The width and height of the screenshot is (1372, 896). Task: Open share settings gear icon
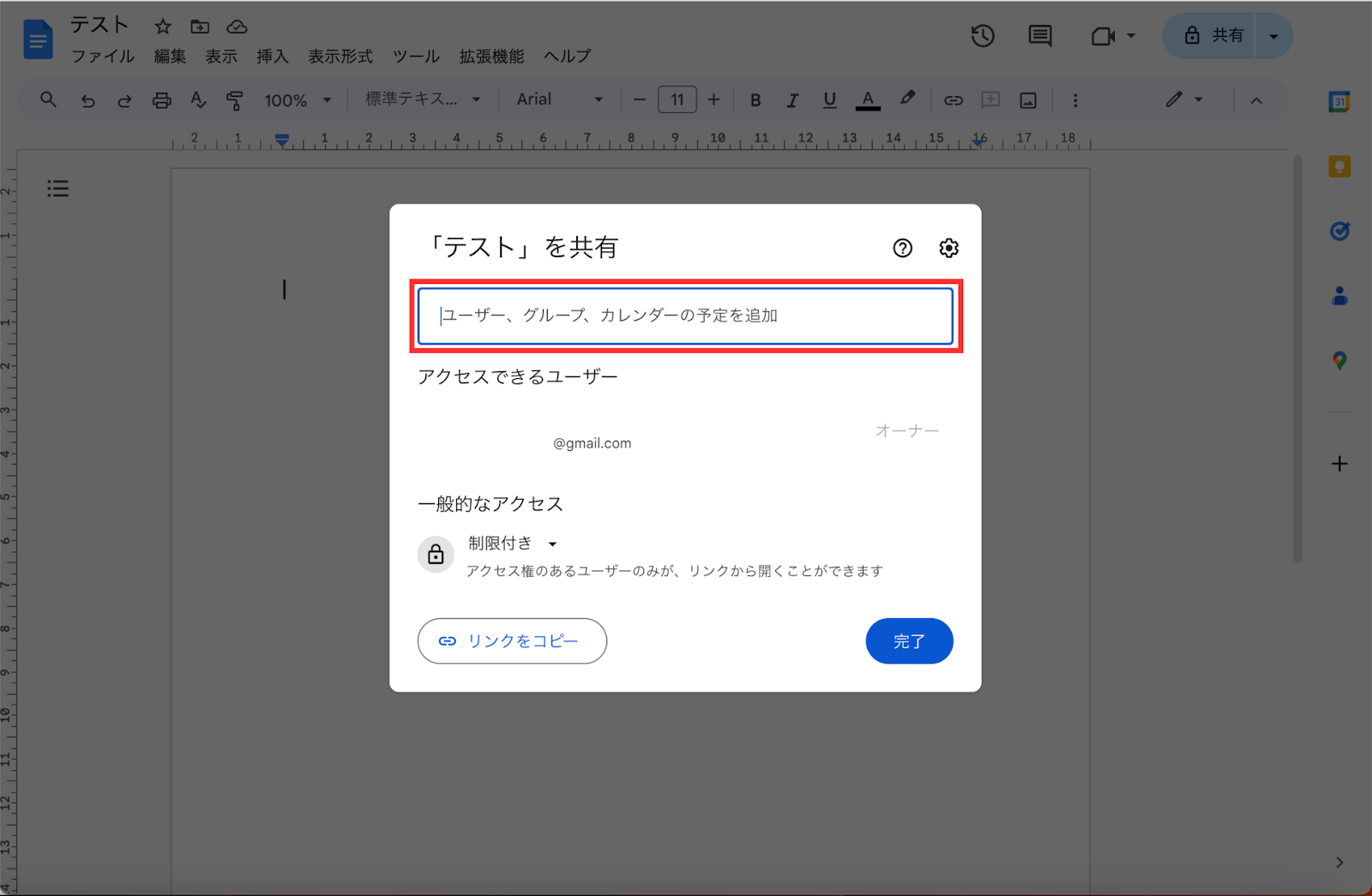click(948, 248)
